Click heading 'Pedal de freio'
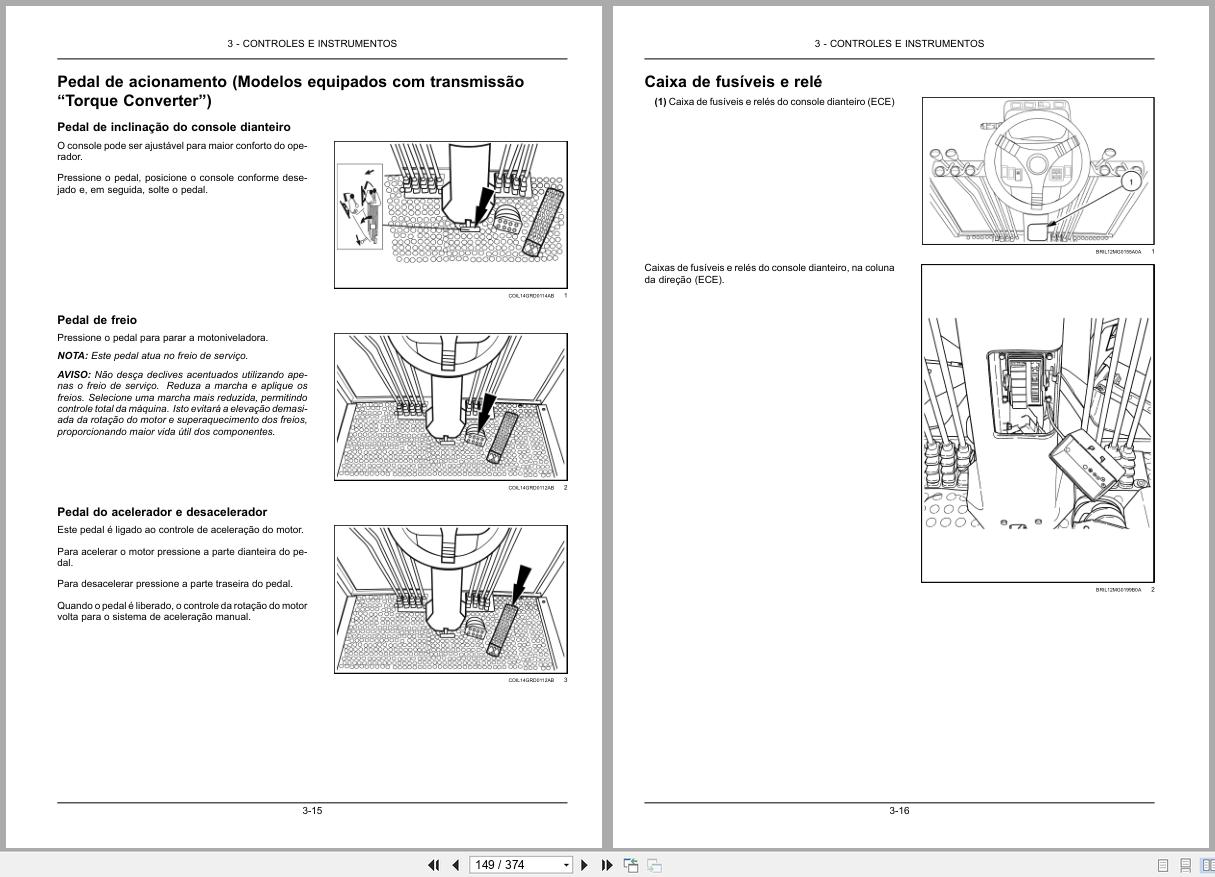1215x877 pixels. pyautogui.click(x=97, y=320)
